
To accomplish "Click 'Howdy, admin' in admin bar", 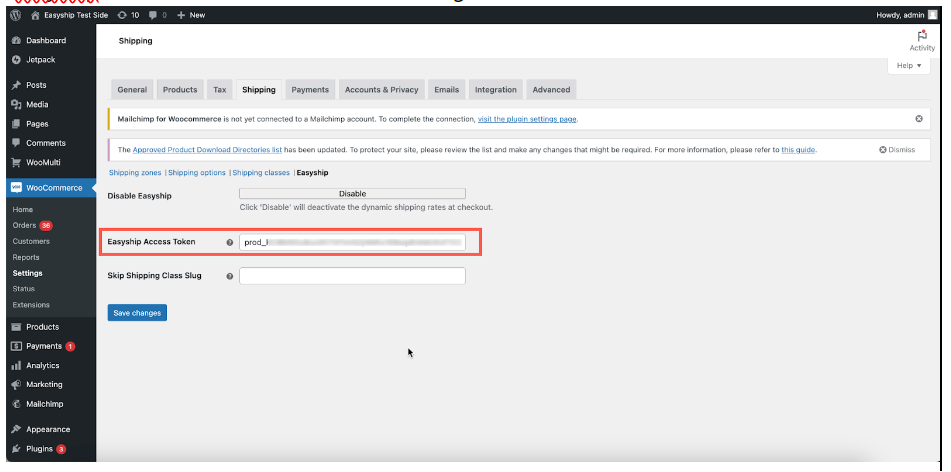I will (901, 15).
